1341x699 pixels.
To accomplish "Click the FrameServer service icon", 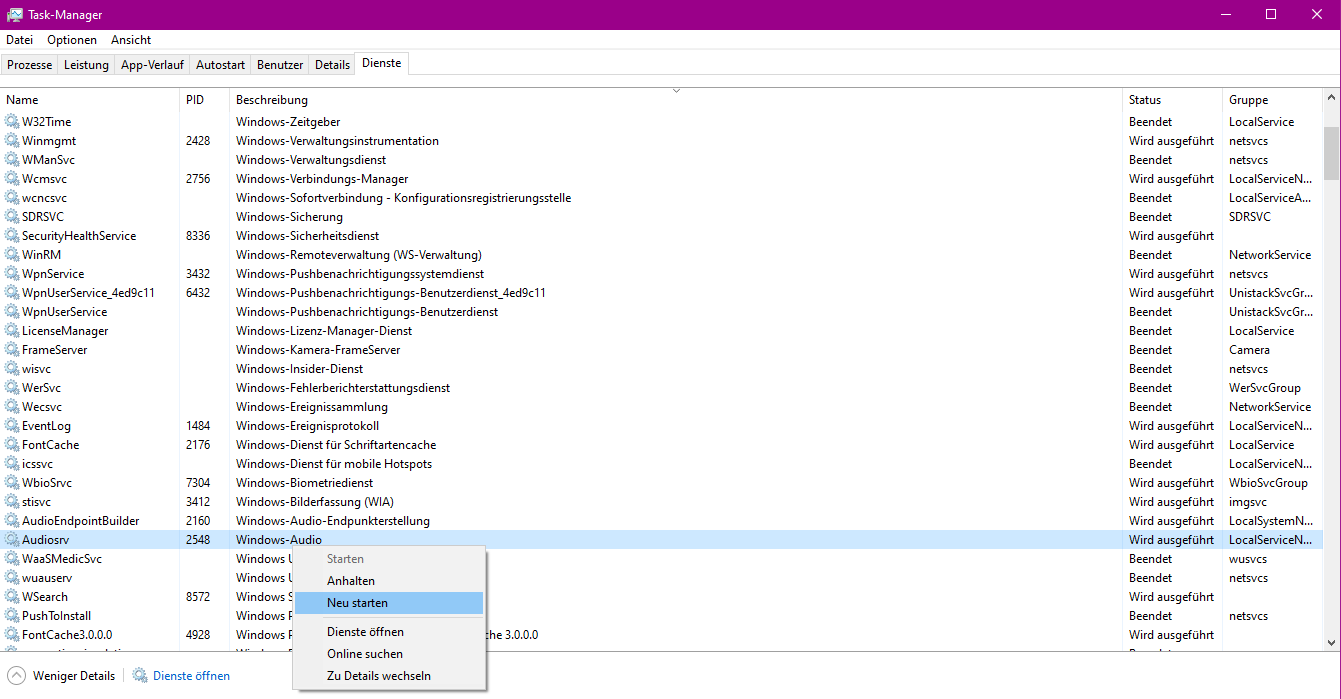I will [x=12, y=350].
